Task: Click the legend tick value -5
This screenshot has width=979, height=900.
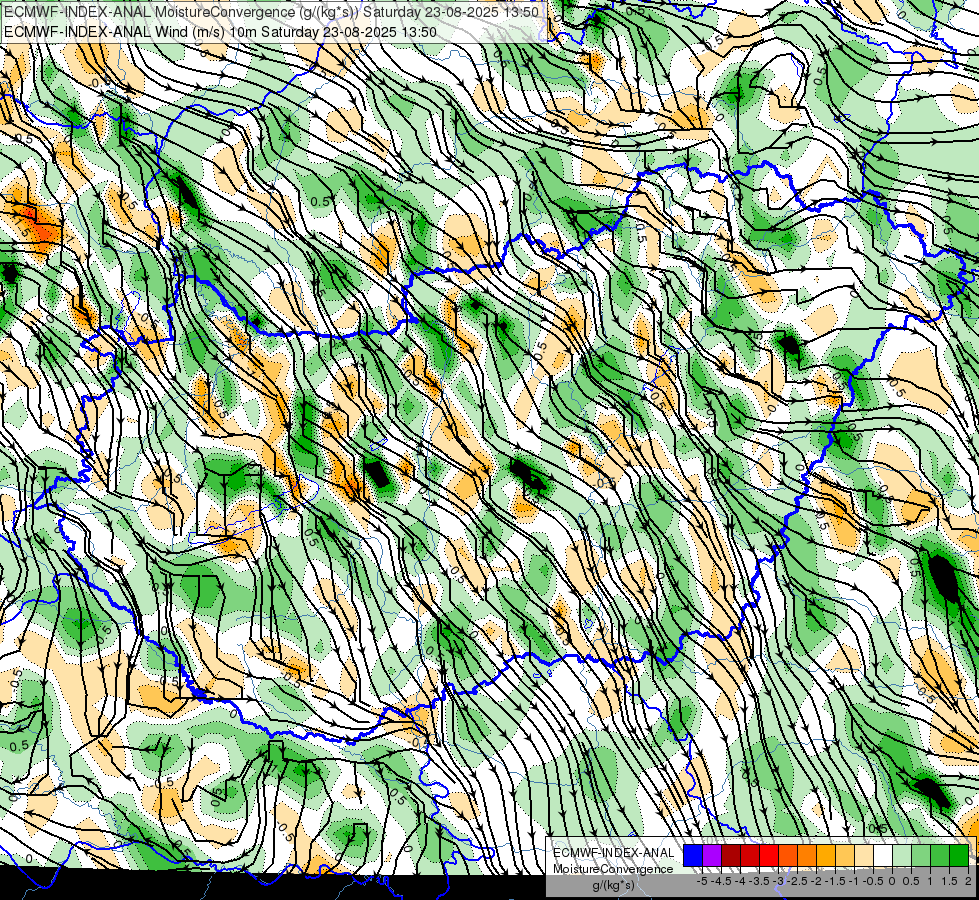Action: [702, 881]
